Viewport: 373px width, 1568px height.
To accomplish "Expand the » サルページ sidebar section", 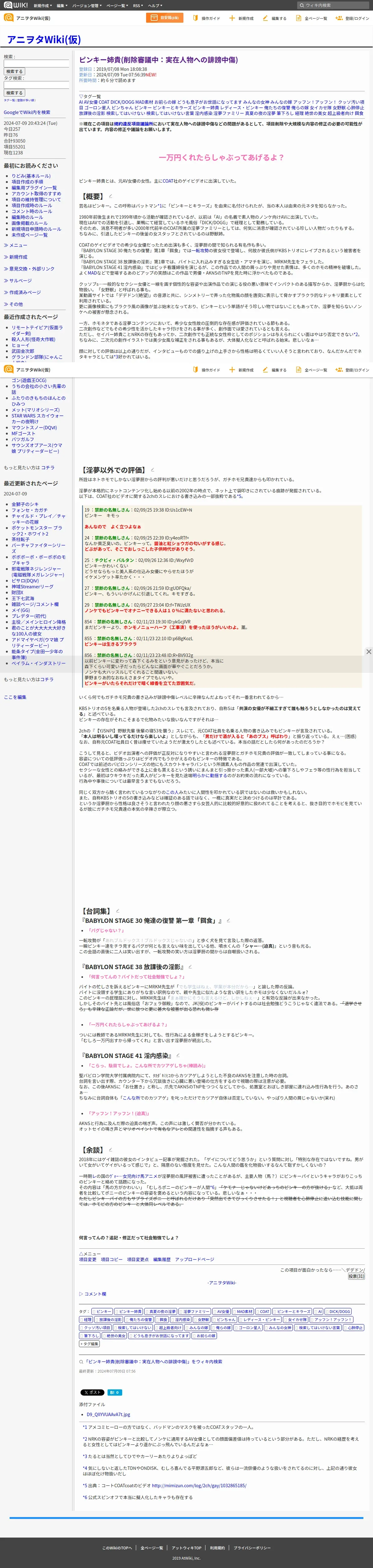I will pos(18,280).
